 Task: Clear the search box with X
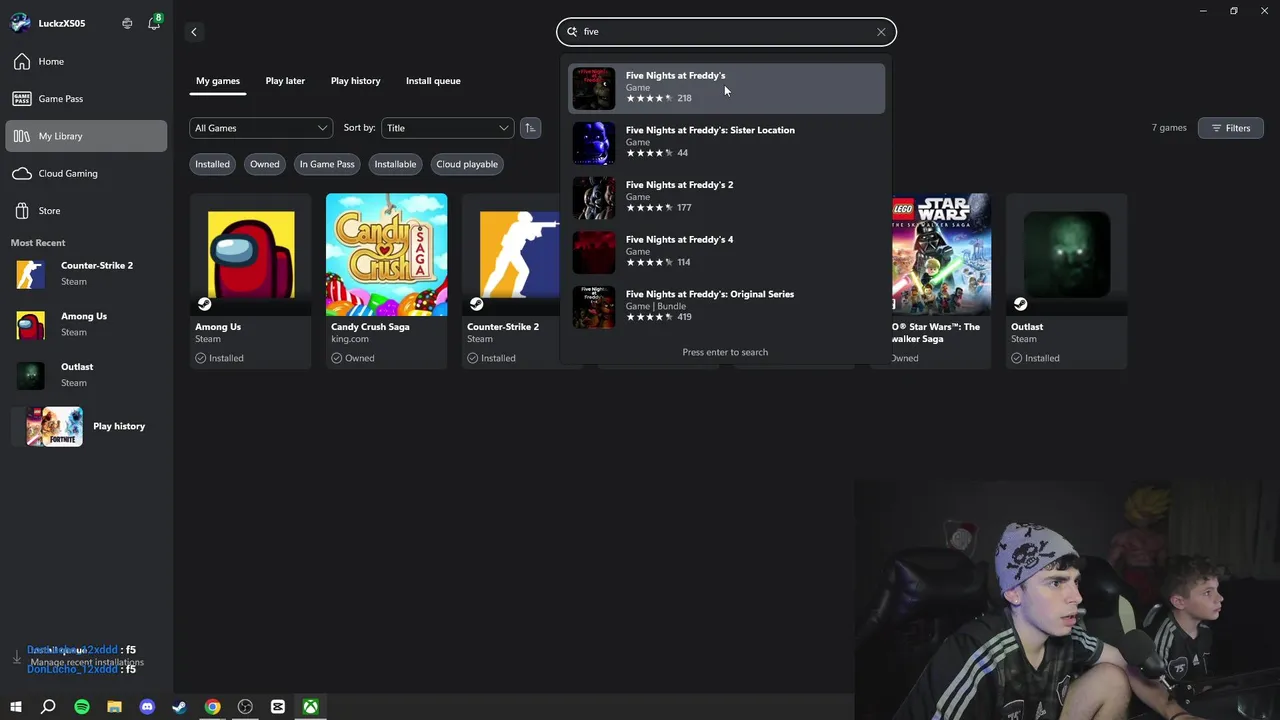pos(881,32)
